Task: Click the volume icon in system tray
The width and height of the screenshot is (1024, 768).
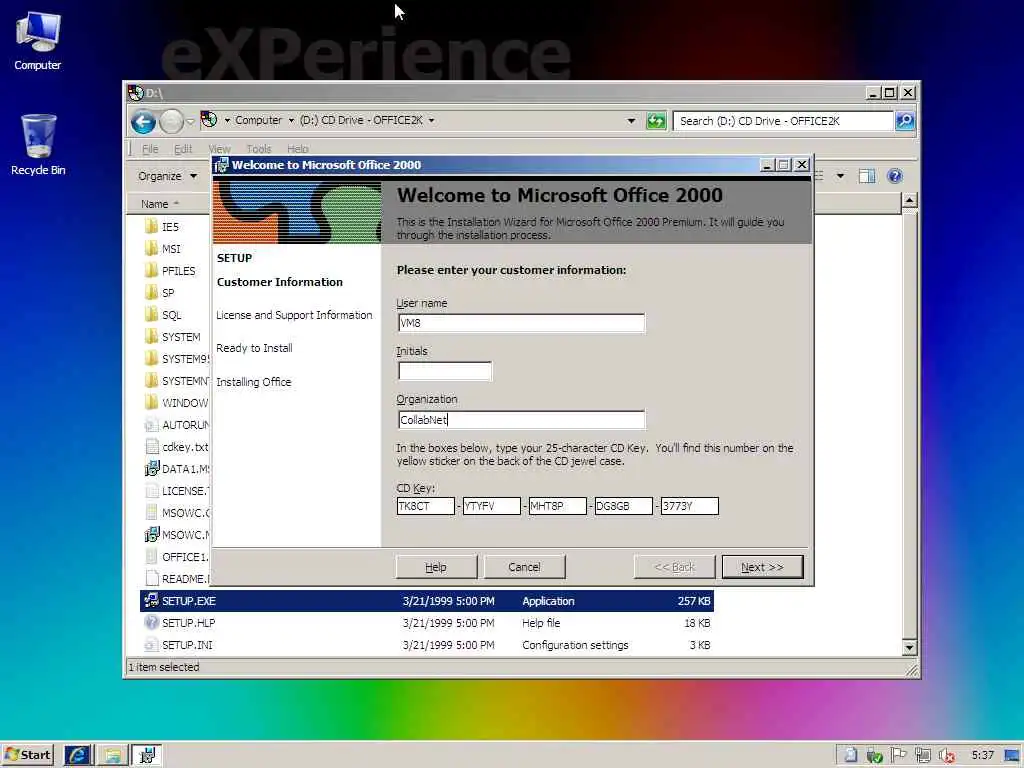Action: [946, 756]
